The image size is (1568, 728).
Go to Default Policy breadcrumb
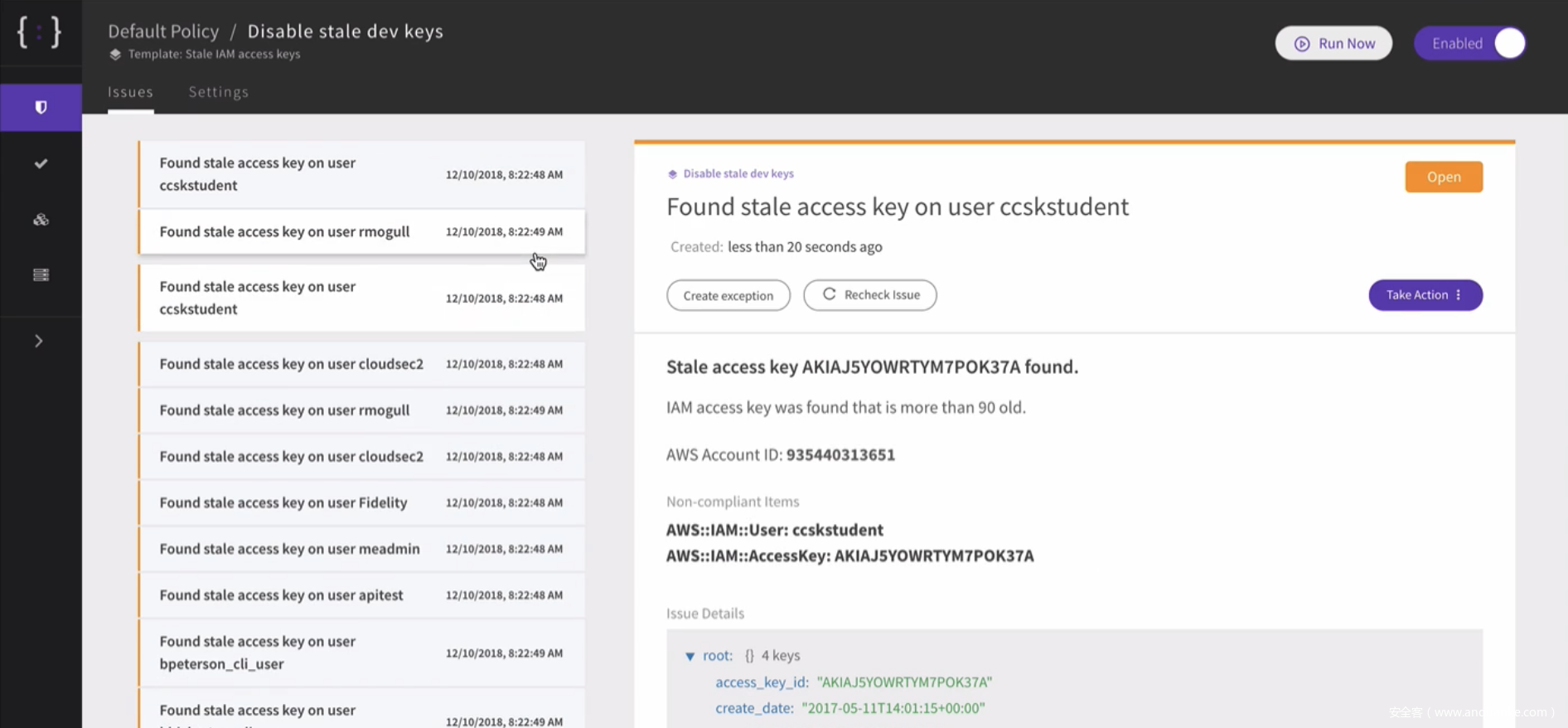163,32
